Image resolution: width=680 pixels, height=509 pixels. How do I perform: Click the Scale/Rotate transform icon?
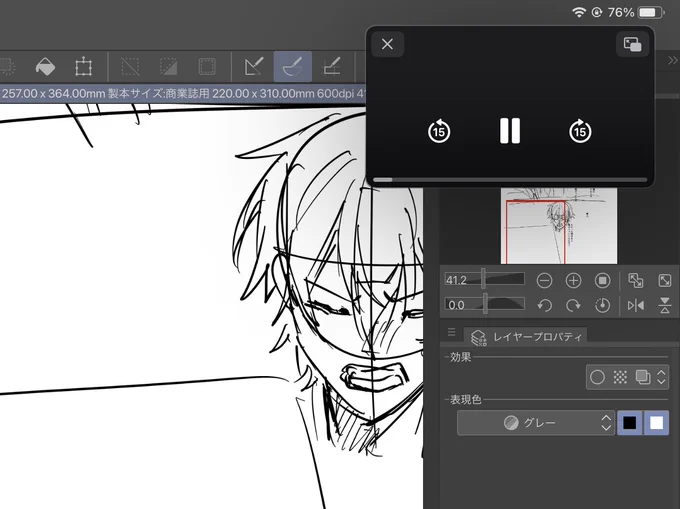pos(83,67)
